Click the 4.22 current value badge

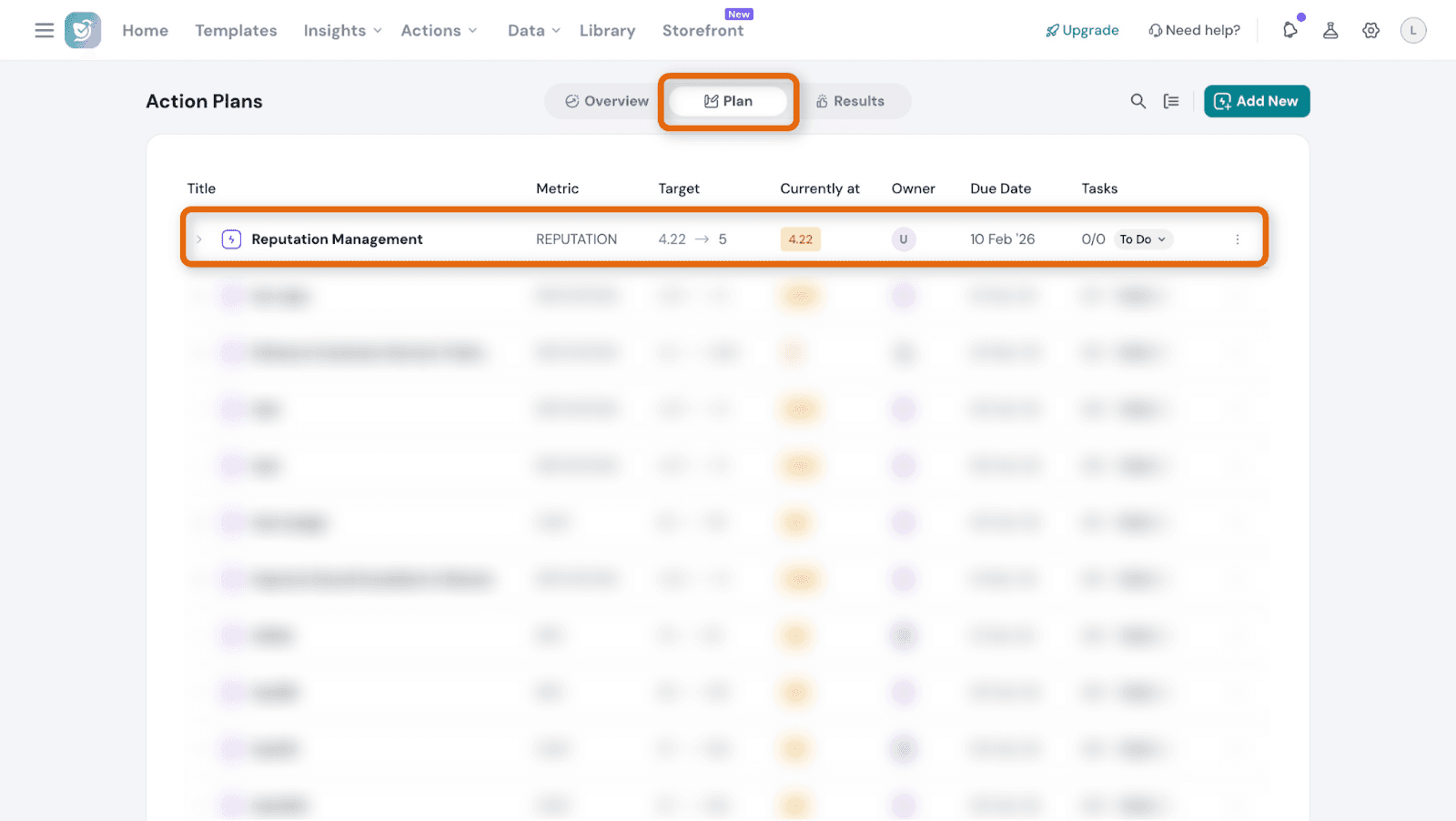tap(800, 239)
